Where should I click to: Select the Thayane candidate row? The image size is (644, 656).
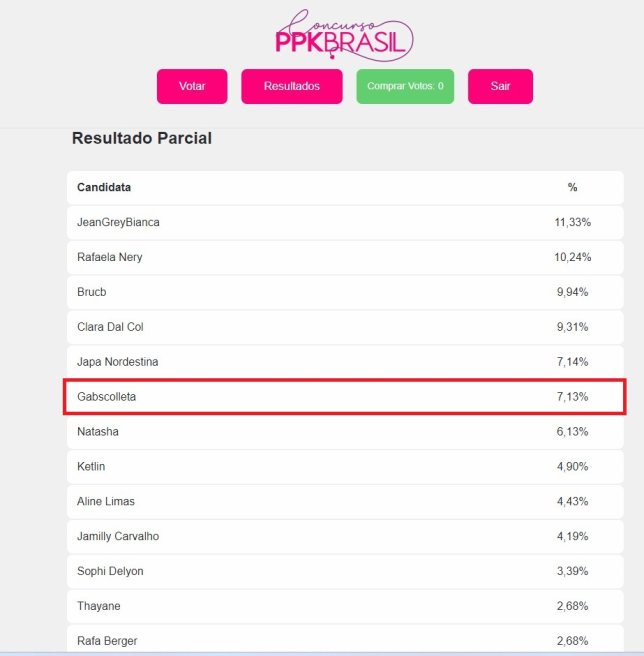click(x=345, y=606)
